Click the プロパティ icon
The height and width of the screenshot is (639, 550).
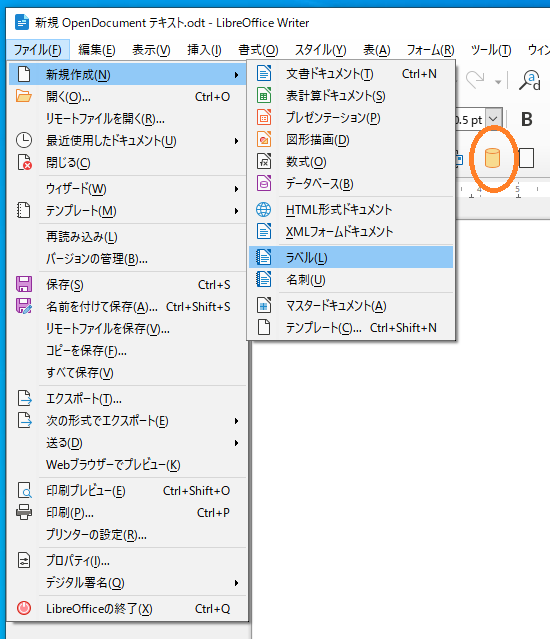[24, 560]
